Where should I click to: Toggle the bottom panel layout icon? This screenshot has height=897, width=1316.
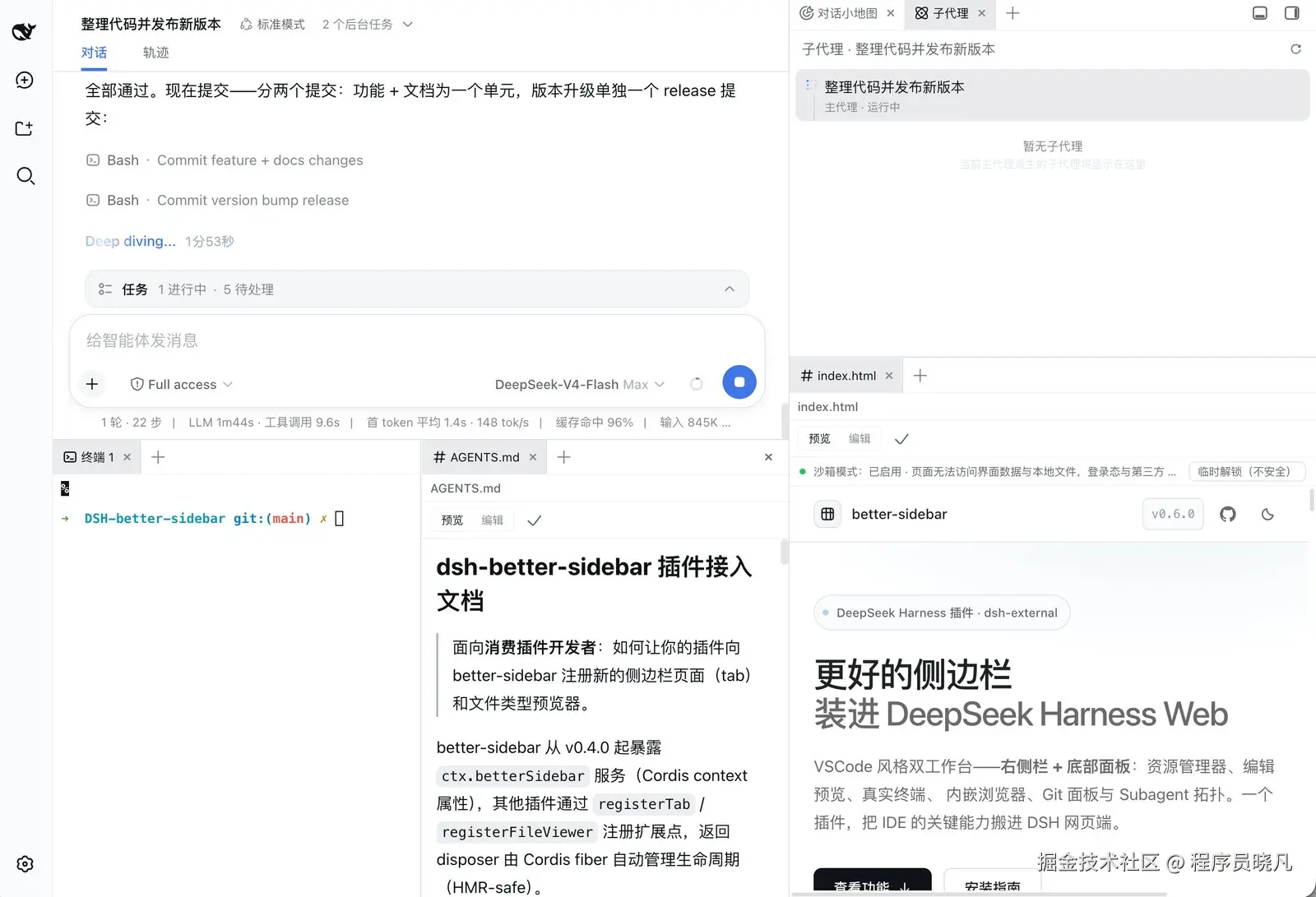(x=1259, y=13)
